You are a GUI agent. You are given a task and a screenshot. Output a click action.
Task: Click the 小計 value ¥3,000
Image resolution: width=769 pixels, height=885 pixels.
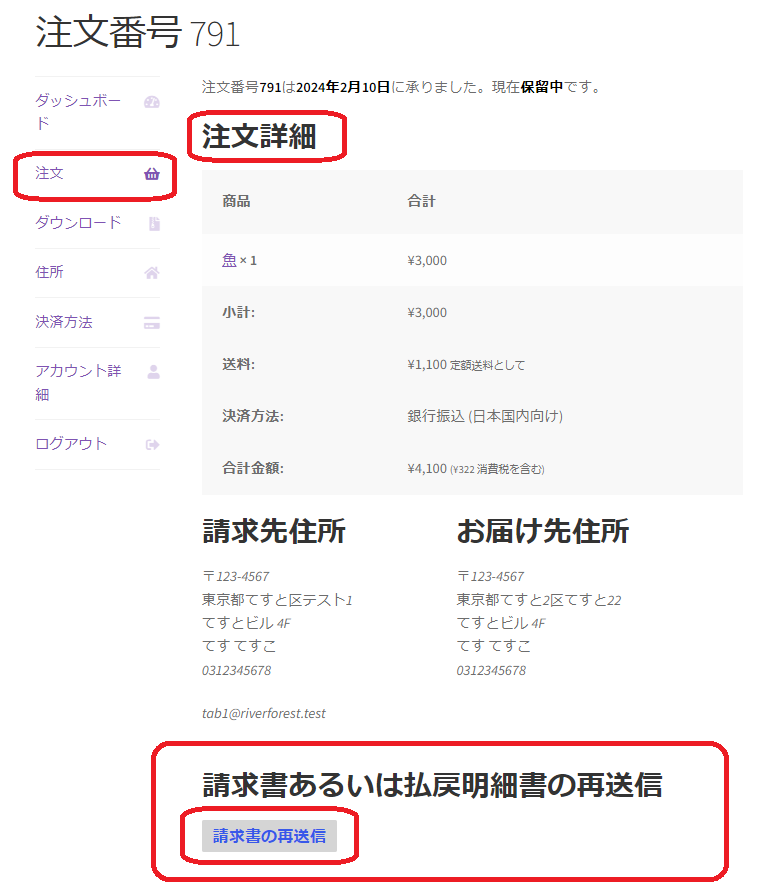[x=427, y=312]
